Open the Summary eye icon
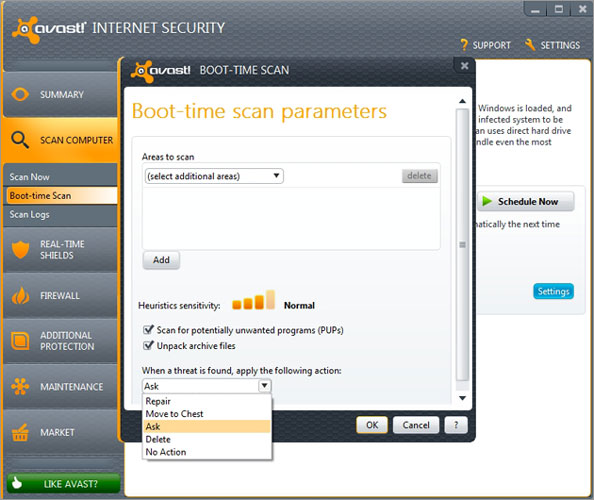This screenshot has width=594, height=500. (20, 94)
